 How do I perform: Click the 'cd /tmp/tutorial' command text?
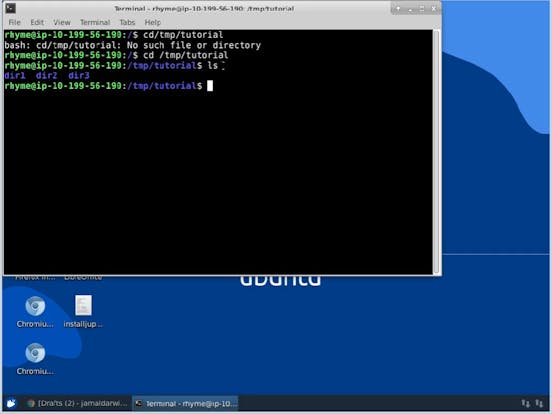[x=186, y=55]
